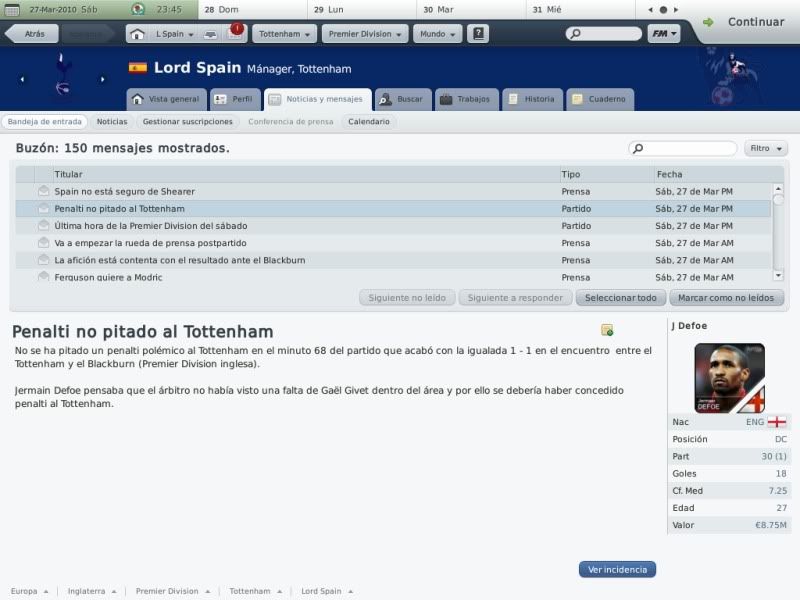
Task: Click the Continuar button
Action: tap(756, 22)
